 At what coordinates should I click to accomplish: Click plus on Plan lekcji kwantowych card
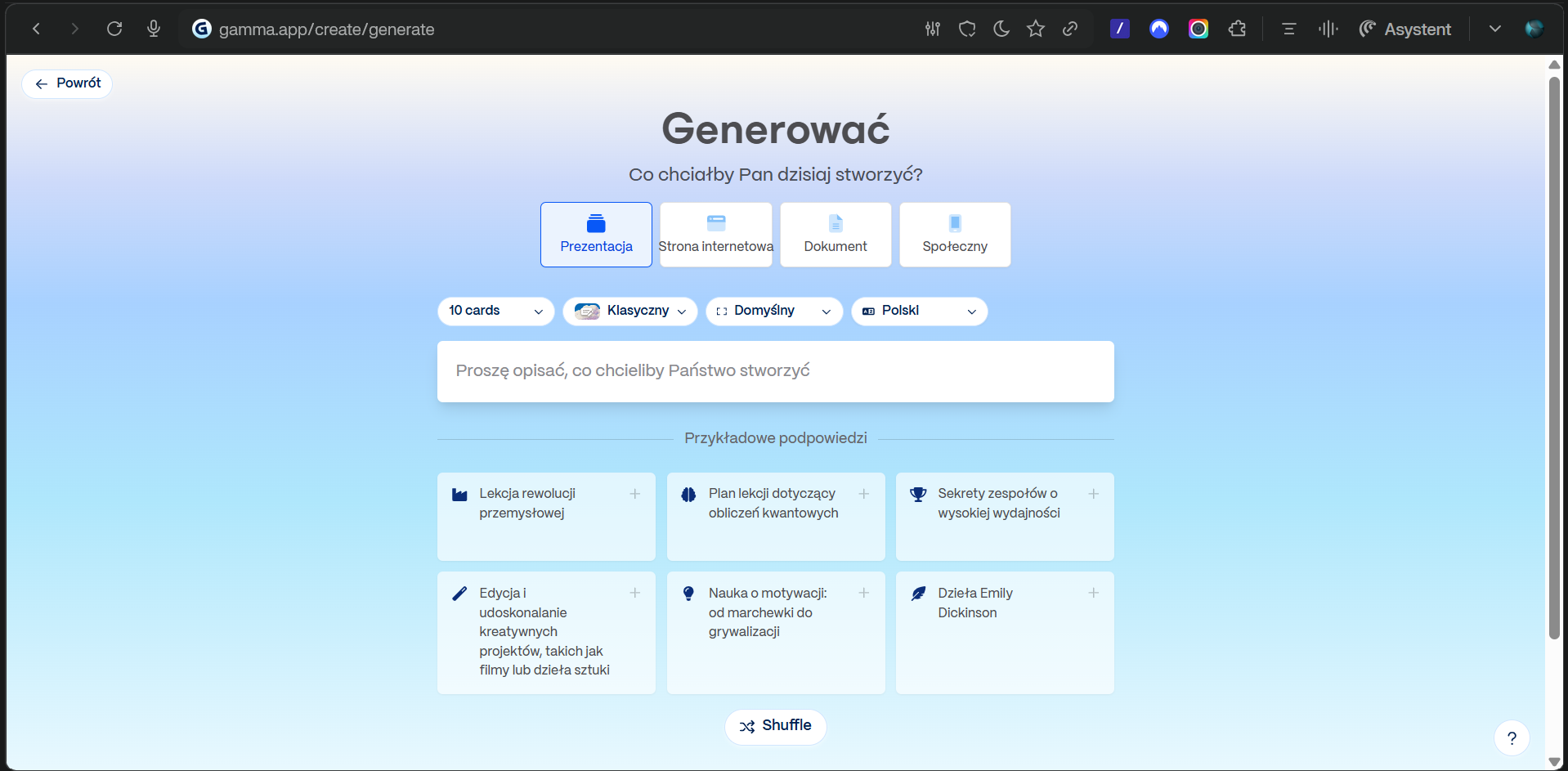coord(864,494)
